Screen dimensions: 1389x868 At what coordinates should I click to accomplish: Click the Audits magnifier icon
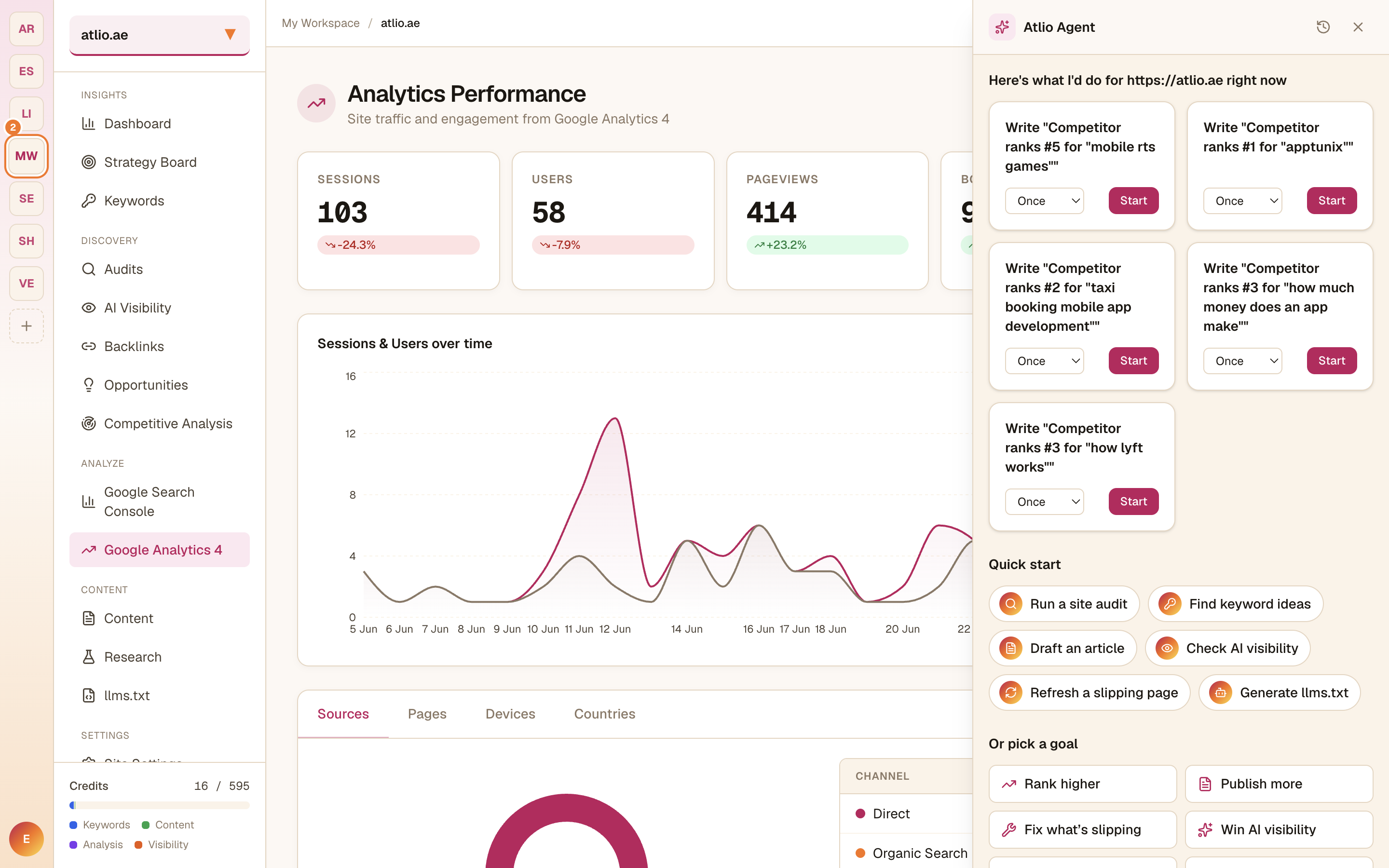pos(88,269)
